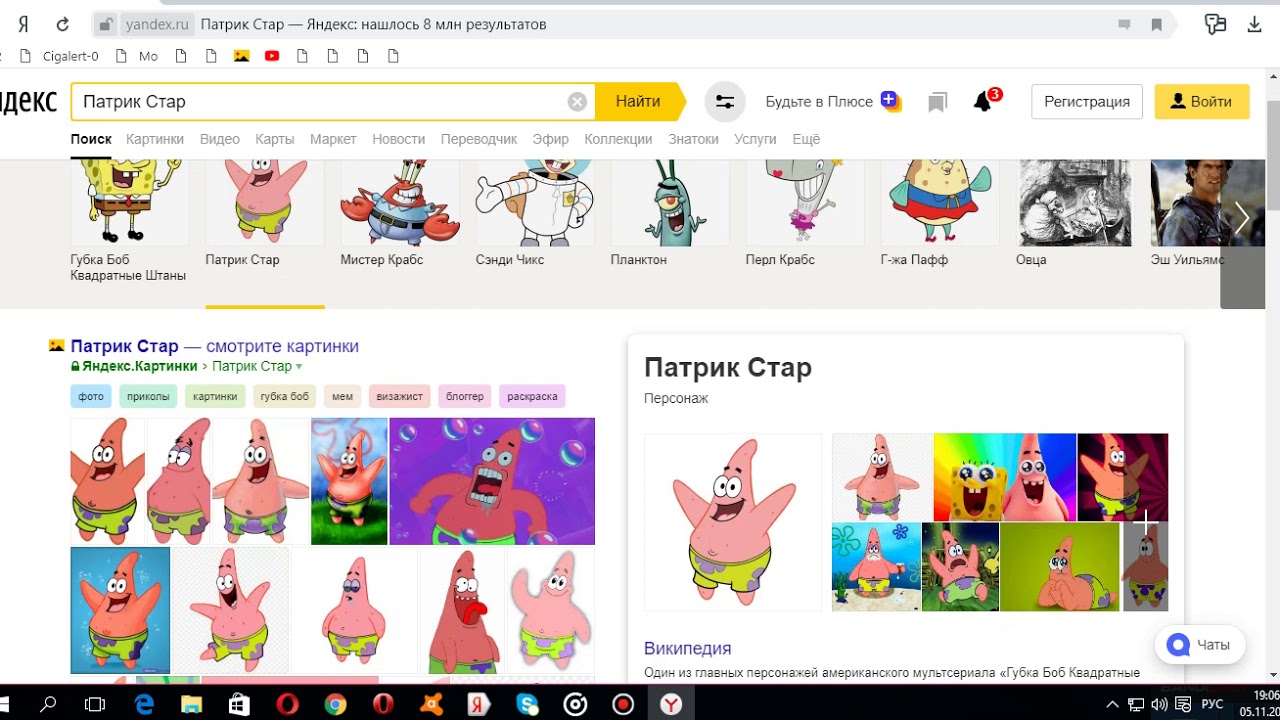Select Губка Боб Квадратные Штаны character card
The width and height of the screenshot is (1280, 720).
tap(129, 220)
